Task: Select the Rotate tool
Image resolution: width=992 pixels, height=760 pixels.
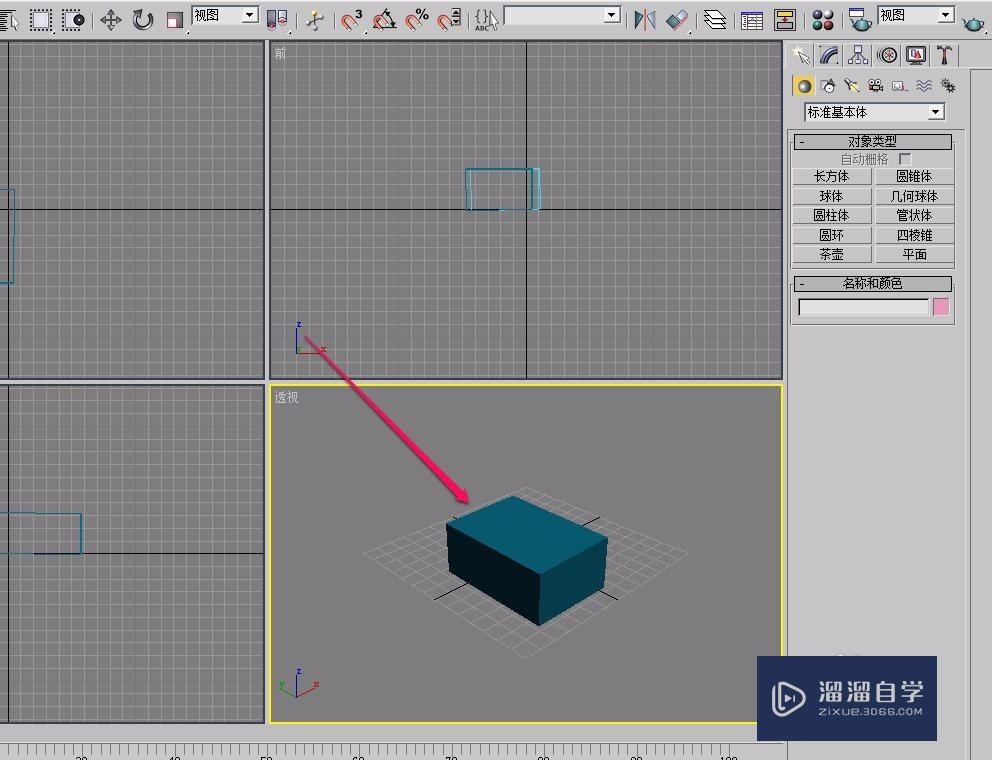Action: pyautogui.click(x=143, y=19)
